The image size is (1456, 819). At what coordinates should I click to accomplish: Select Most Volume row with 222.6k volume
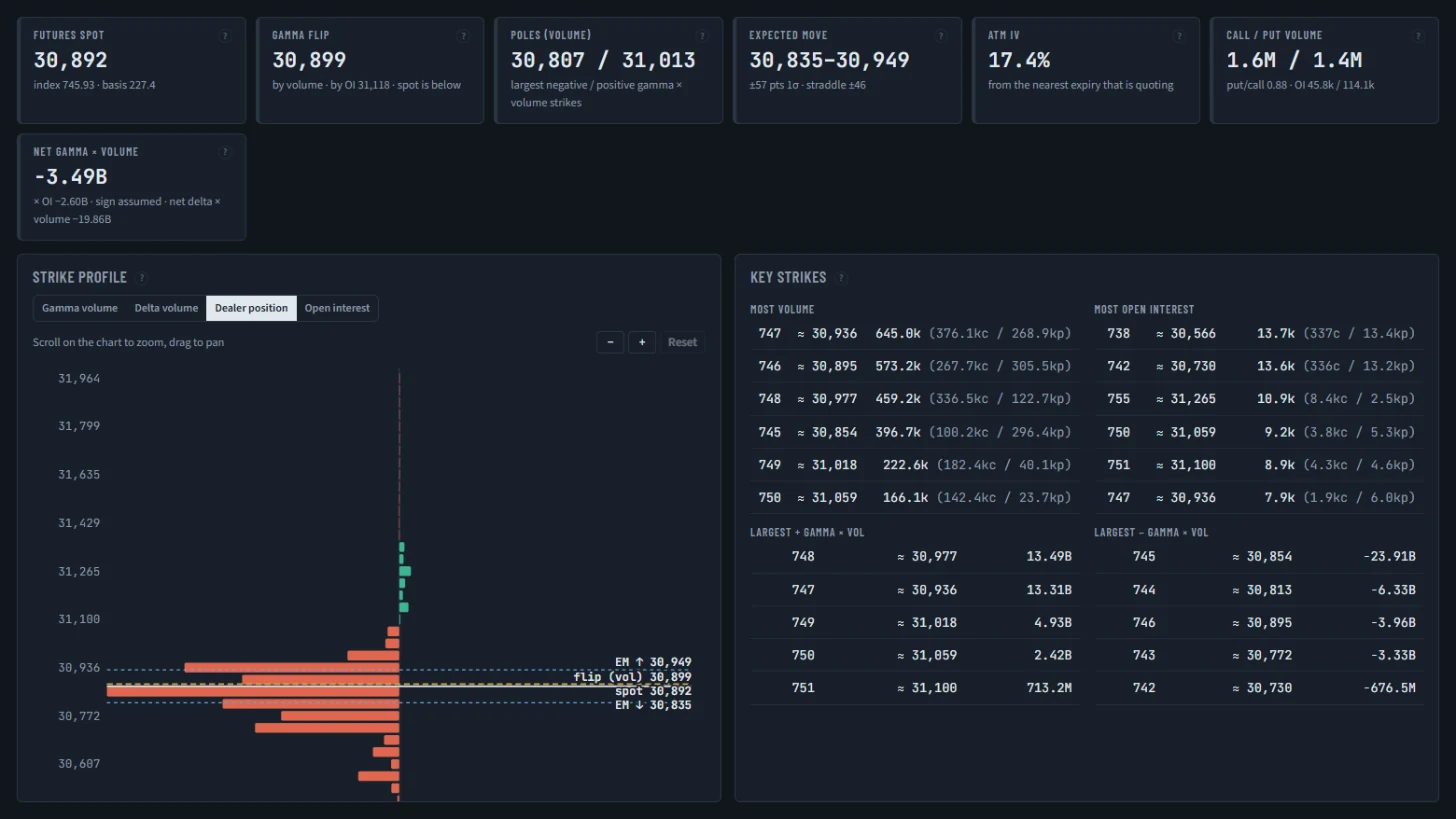(x=915, y=465)
